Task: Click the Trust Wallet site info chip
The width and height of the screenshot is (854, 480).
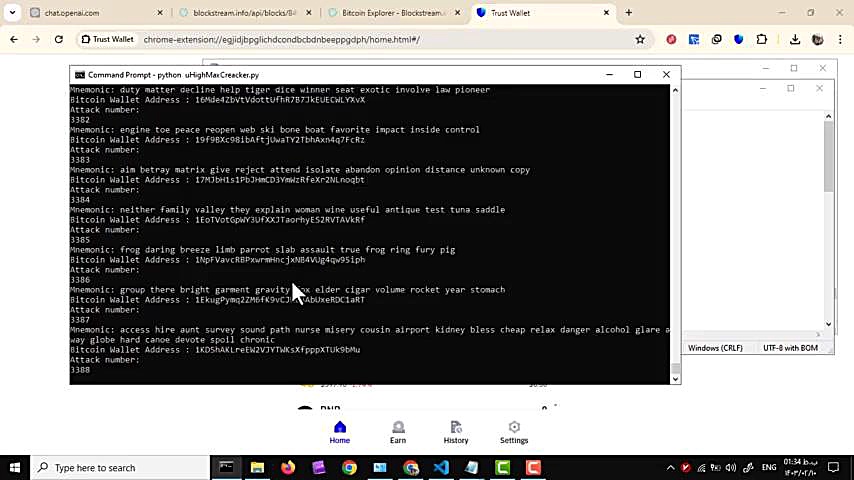Action: click(107, 39)
